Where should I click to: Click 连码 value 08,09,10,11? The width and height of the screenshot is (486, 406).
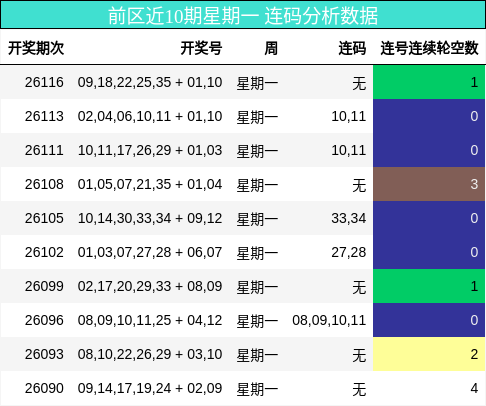pyautogui.click(x=329, y=320)
